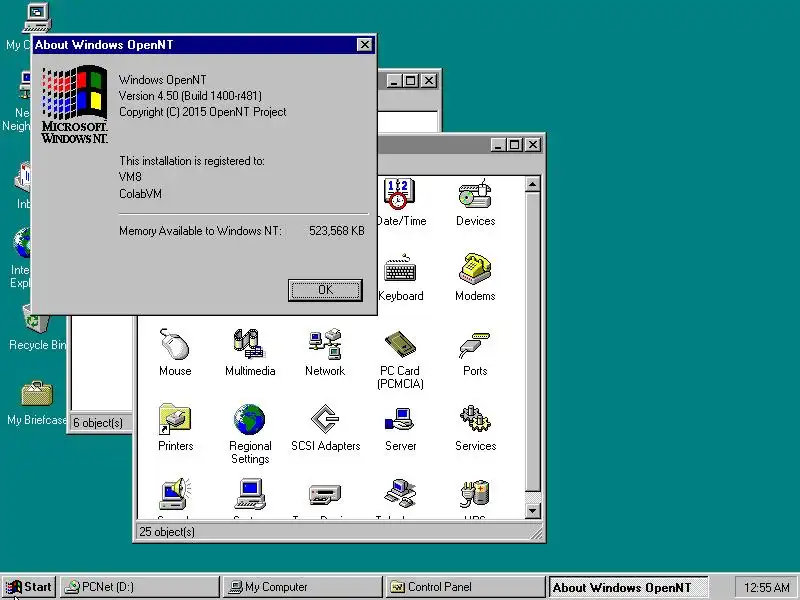Select the Telephony icon in bottom row
The height and width of the screenshot is (600, 800).
pyautogui.click(x=400, y=493)
